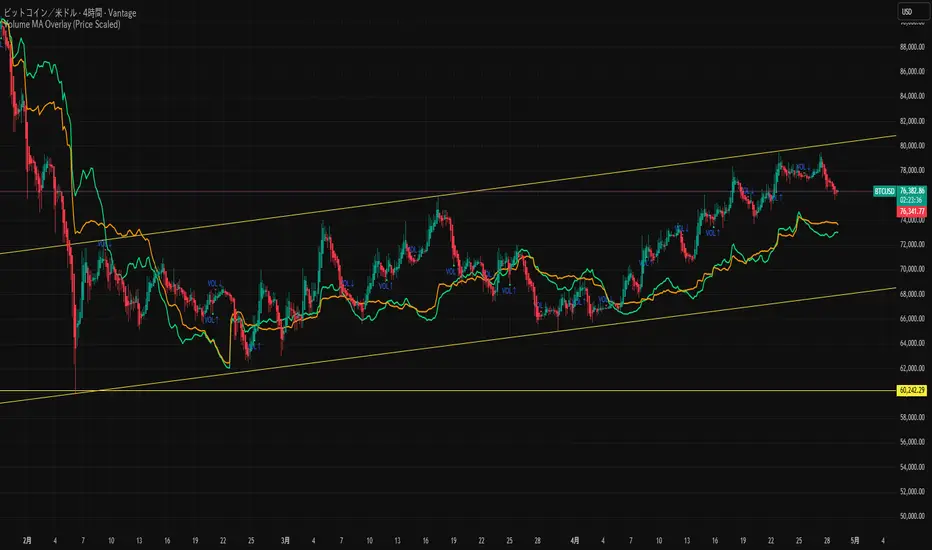
Task: Click the 82,000.00 price axis label
Action: [x=912, y=121]
